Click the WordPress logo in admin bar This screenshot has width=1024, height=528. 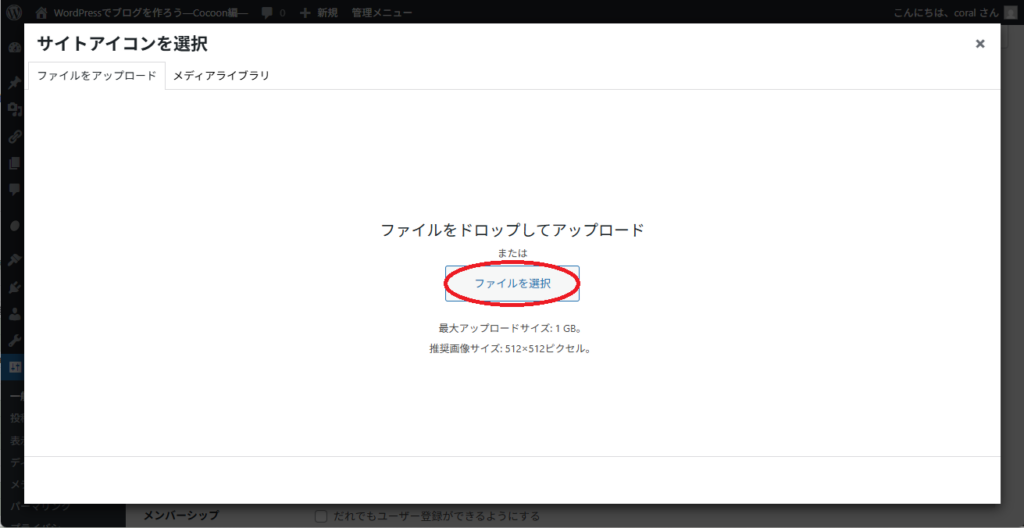point(16,12)
